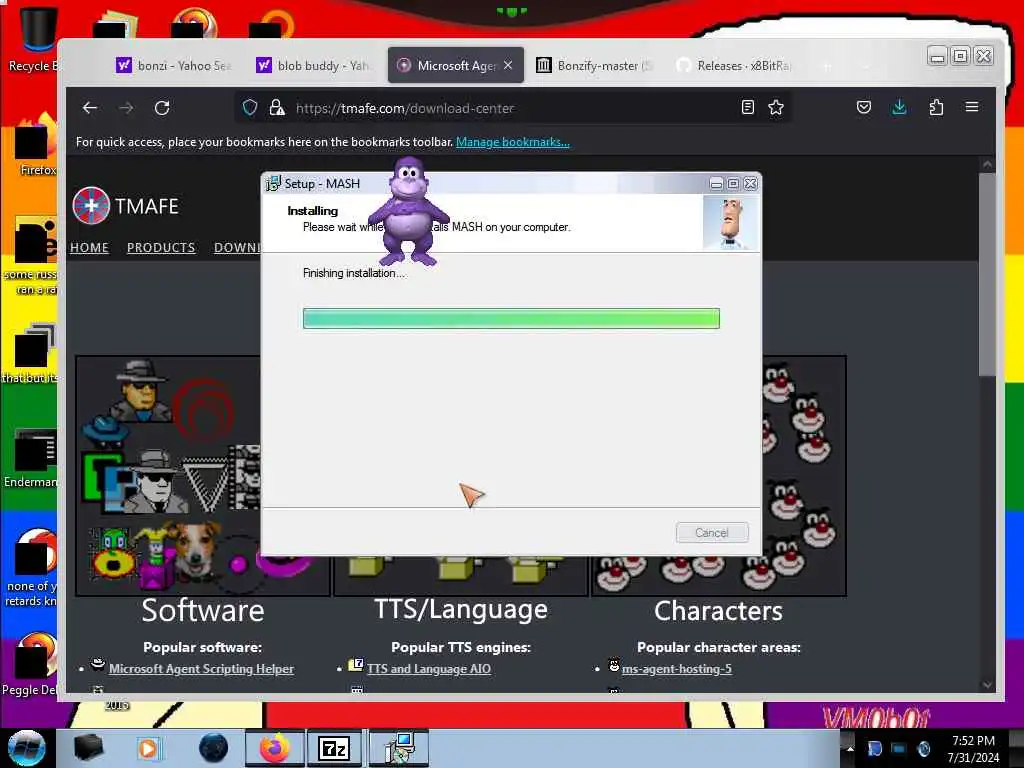1024x768 pixels.
Task: Open the PRODUCTS menu on TMAFE
Action: (x=161, y=248)
